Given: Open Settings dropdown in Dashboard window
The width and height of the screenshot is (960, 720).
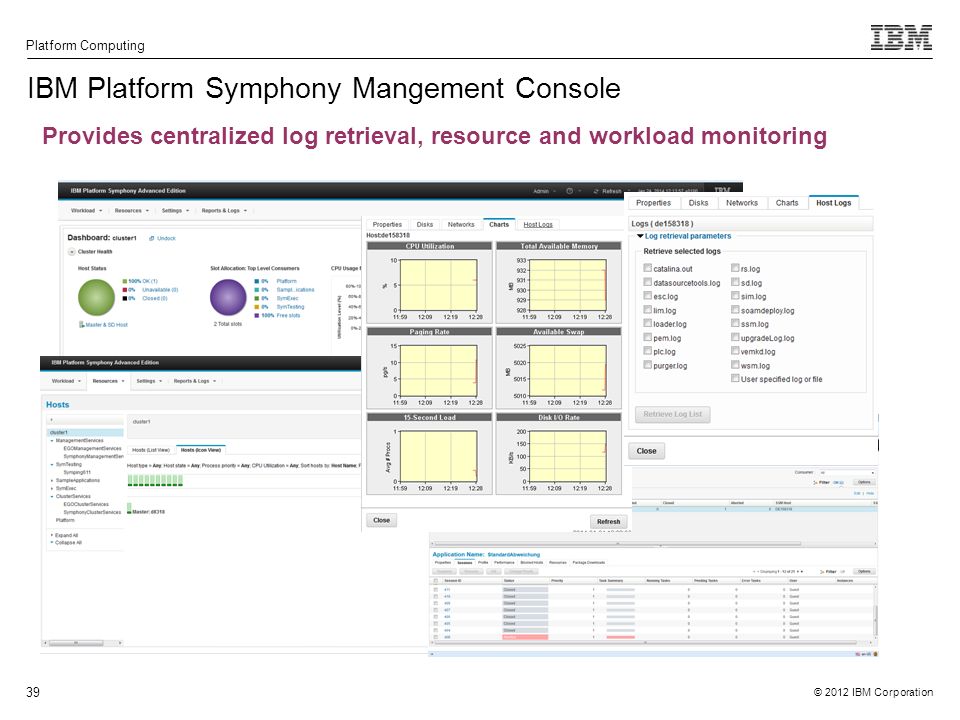Looking at the screenshot, I should click(175, 211).
